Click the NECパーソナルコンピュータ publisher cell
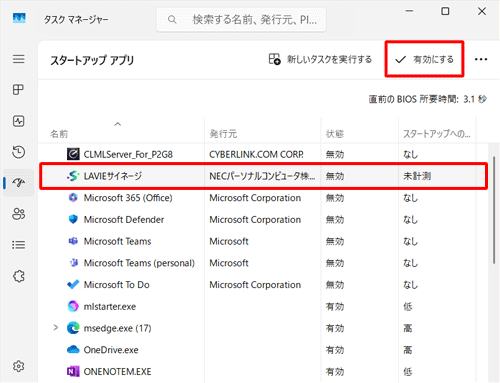Viewport: 500px width, 383px height. point(262,176)
